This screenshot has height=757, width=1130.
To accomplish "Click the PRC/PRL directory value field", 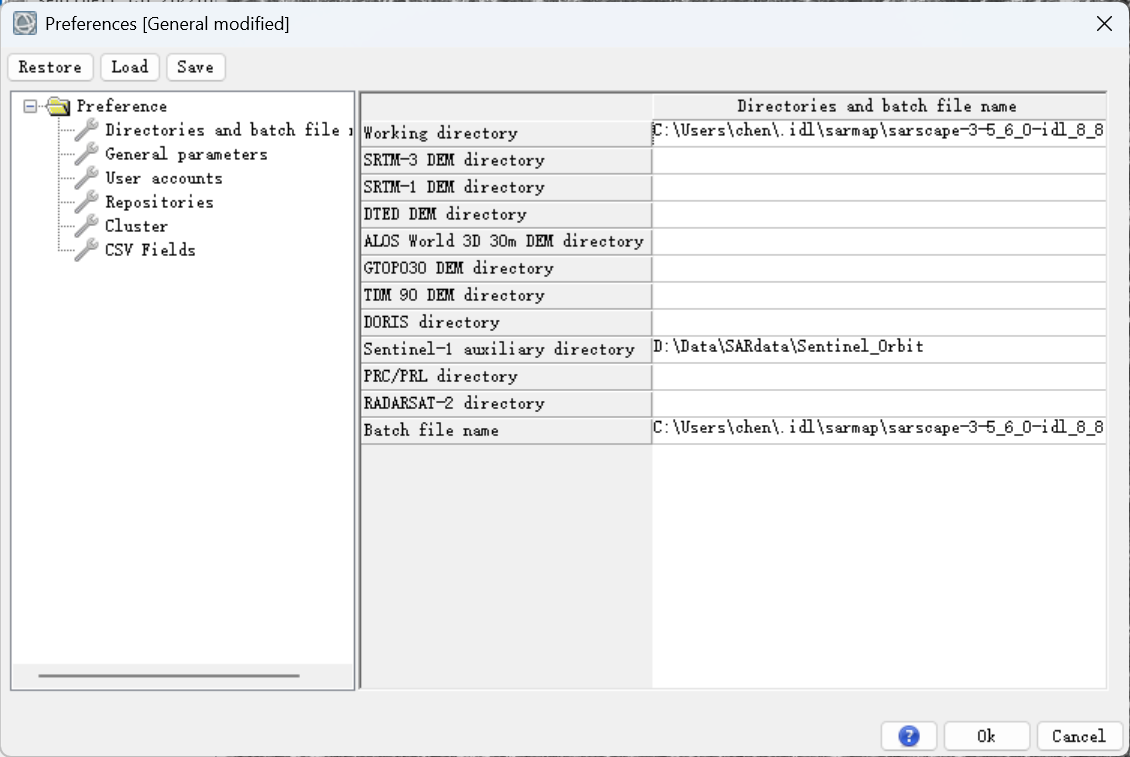I will 878,376.
